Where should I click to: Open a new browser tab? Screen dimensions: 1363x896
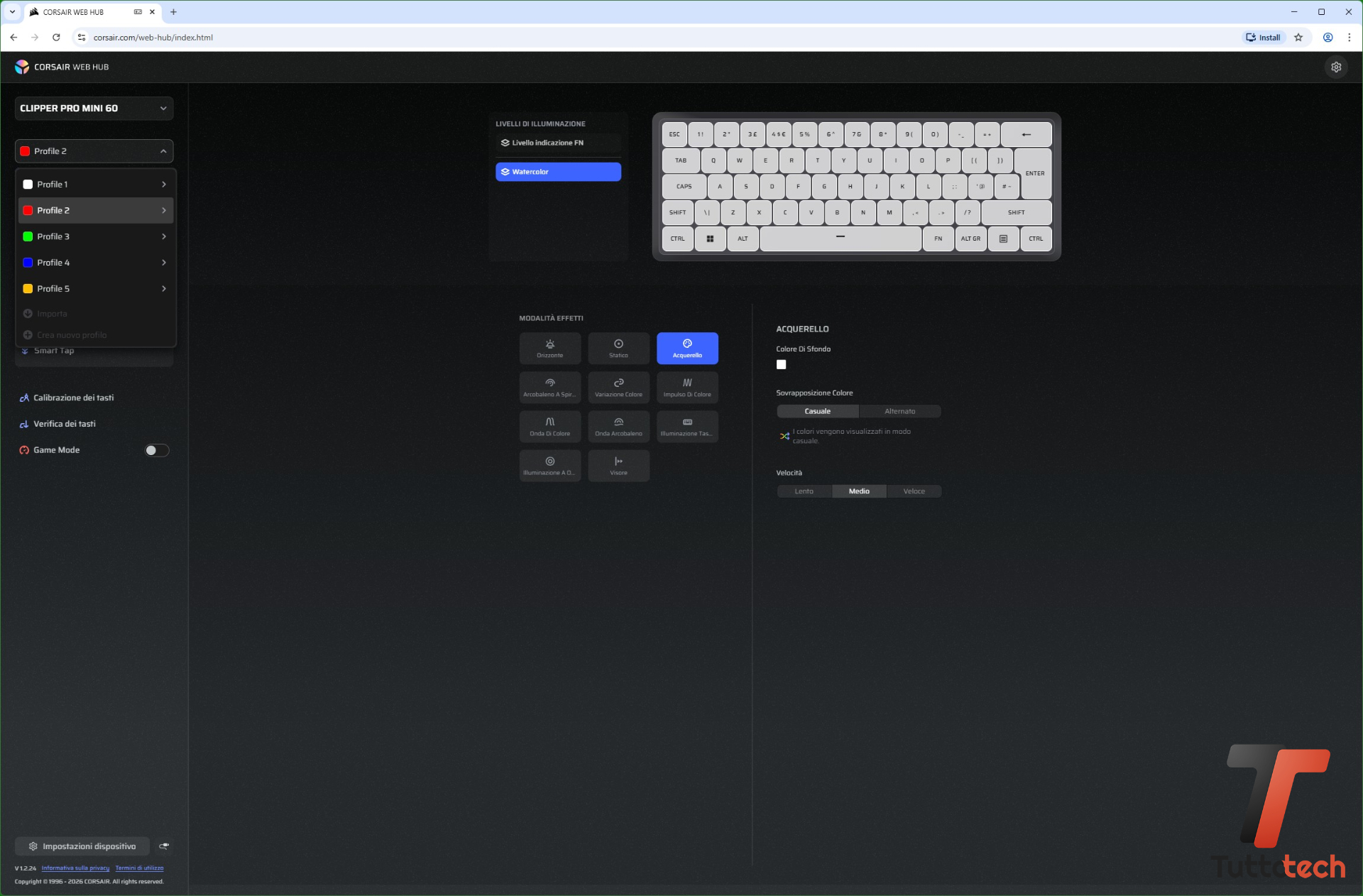tap(173, 12)
